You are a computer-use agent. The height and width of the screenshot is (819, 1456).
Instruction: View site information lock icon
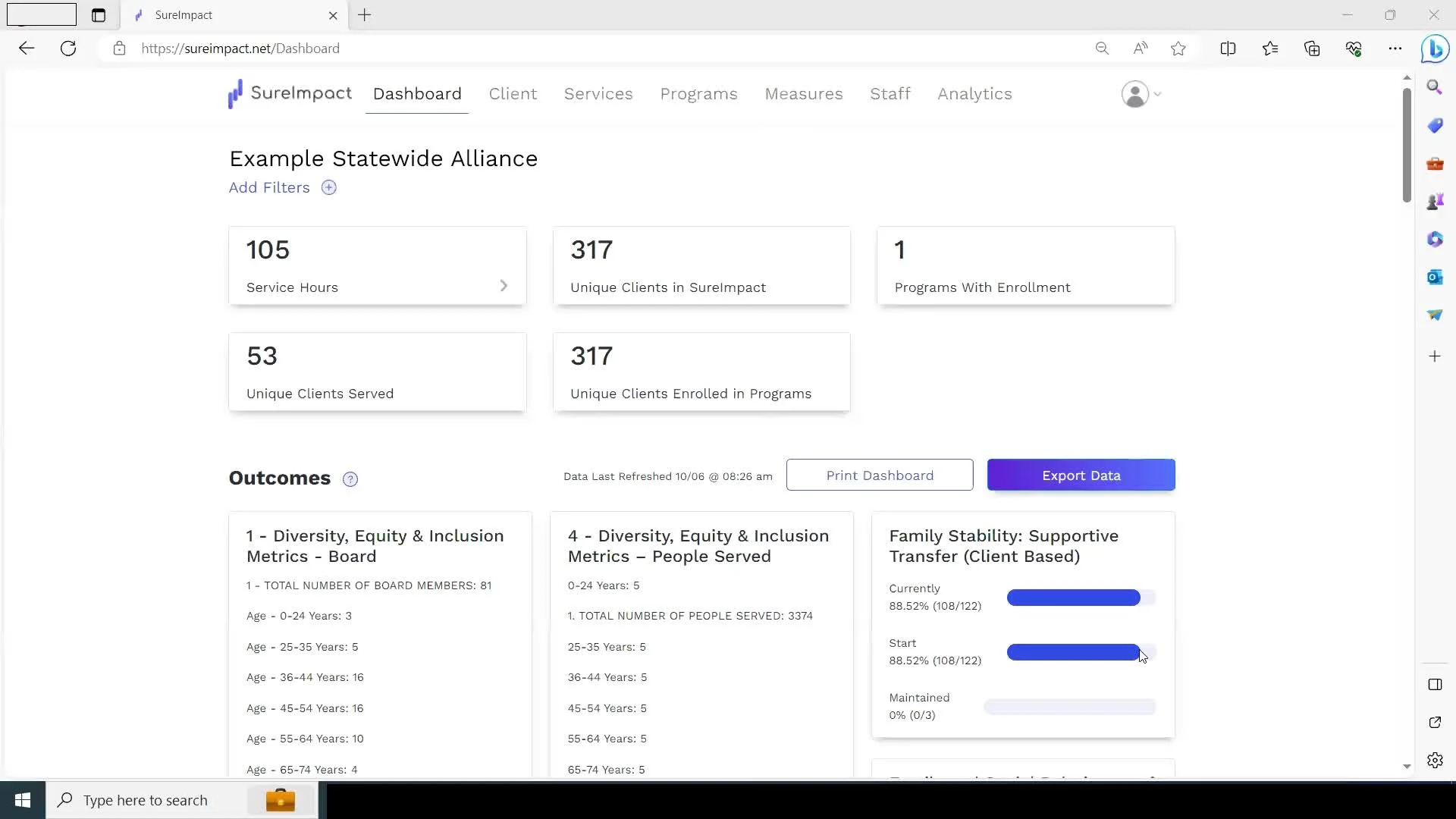[119, 49]
